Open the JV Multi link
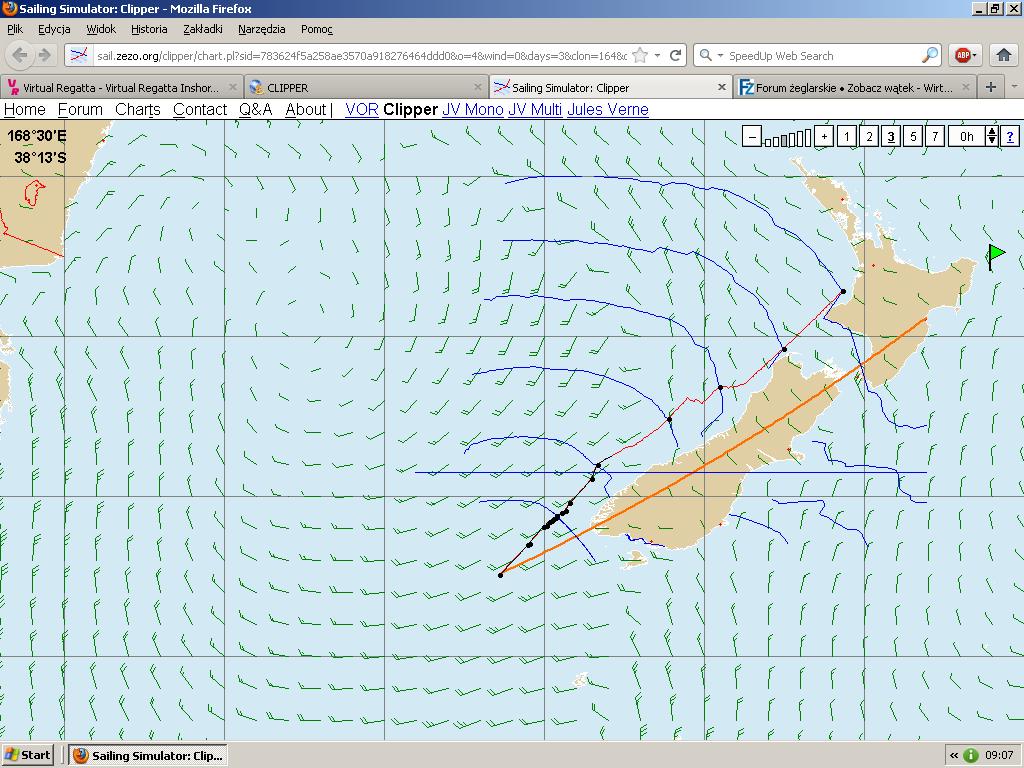The height and width of the screenshot is (768, 1024). pyautogui.click(x=535, y=110)
